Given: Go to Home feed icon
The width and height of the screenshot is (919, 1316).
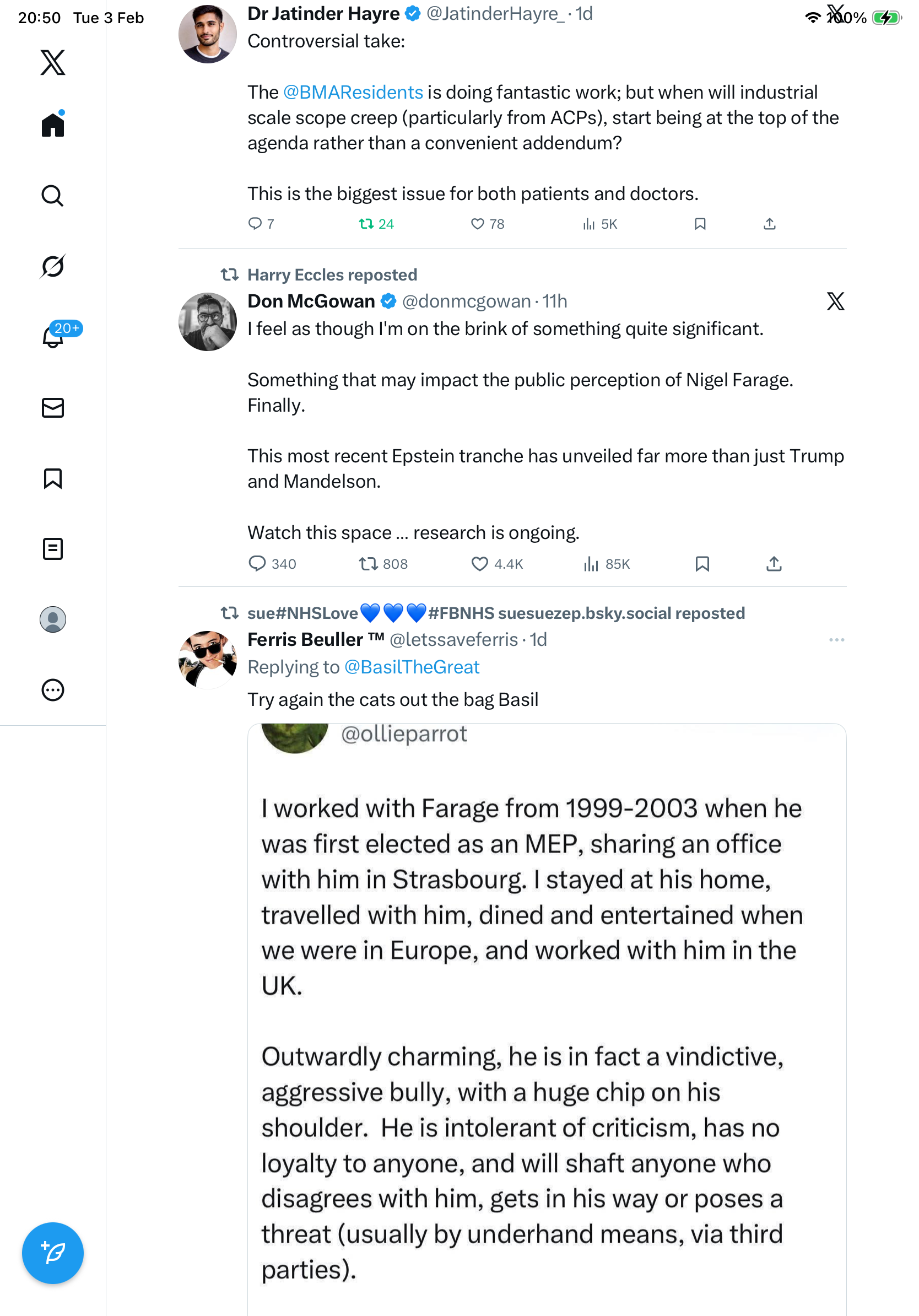Looking at the screenshot, I should (53, 125).
